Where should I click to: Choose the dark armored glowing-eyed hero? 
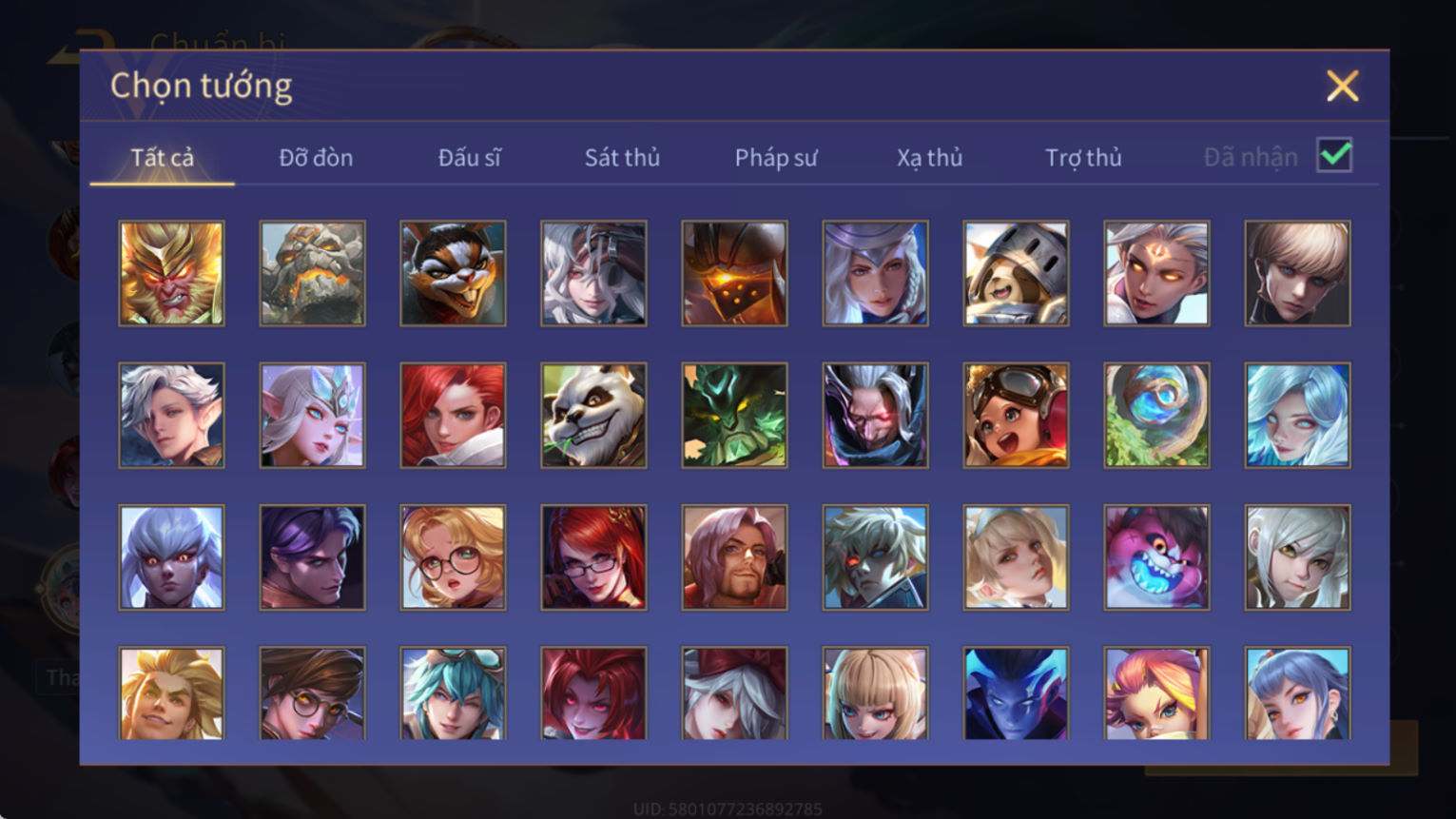734,274
